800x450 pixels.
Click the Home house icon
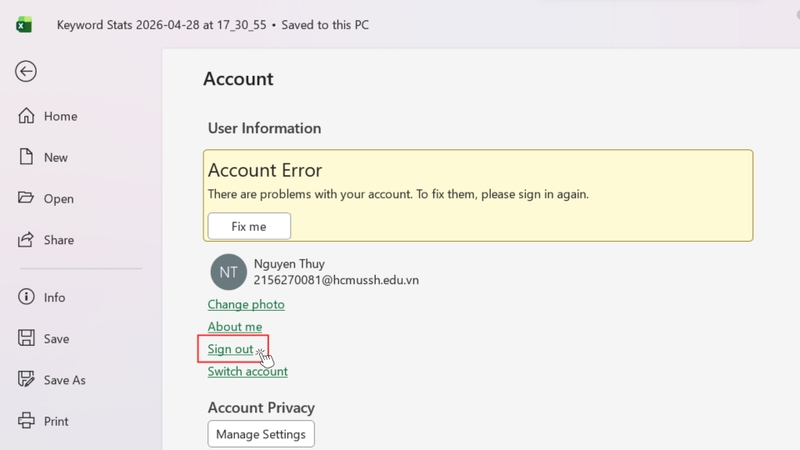(x=26, y=116)
